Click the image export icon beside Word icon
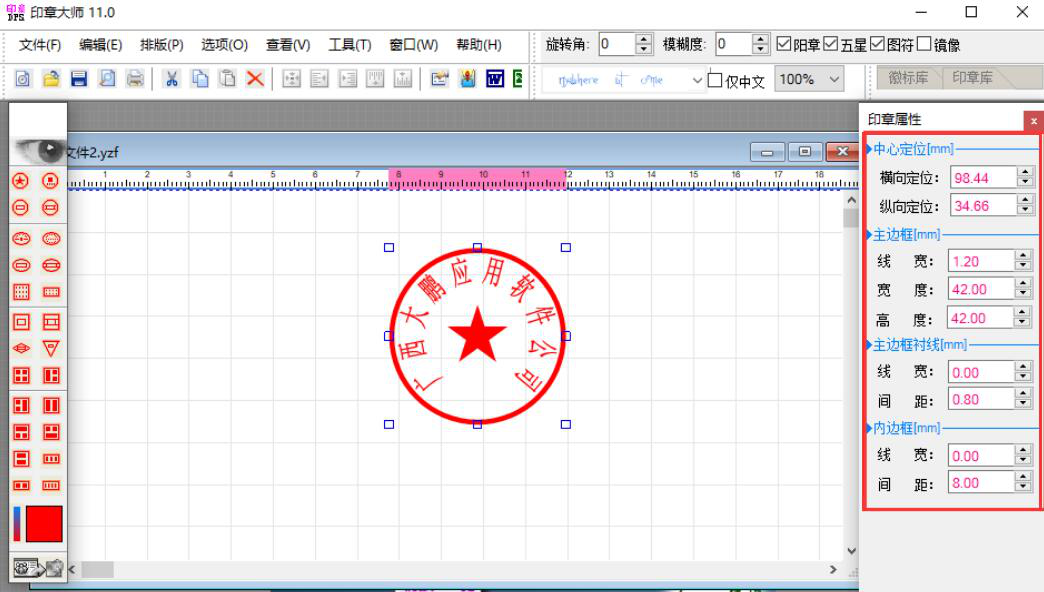1044x592 pixels. (468, 79)
